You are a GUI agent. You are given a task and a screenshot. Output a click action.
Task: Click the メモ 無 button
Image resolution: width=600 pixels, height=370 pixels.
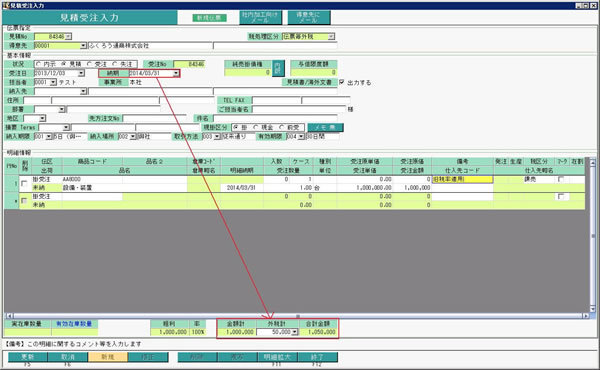325,127
